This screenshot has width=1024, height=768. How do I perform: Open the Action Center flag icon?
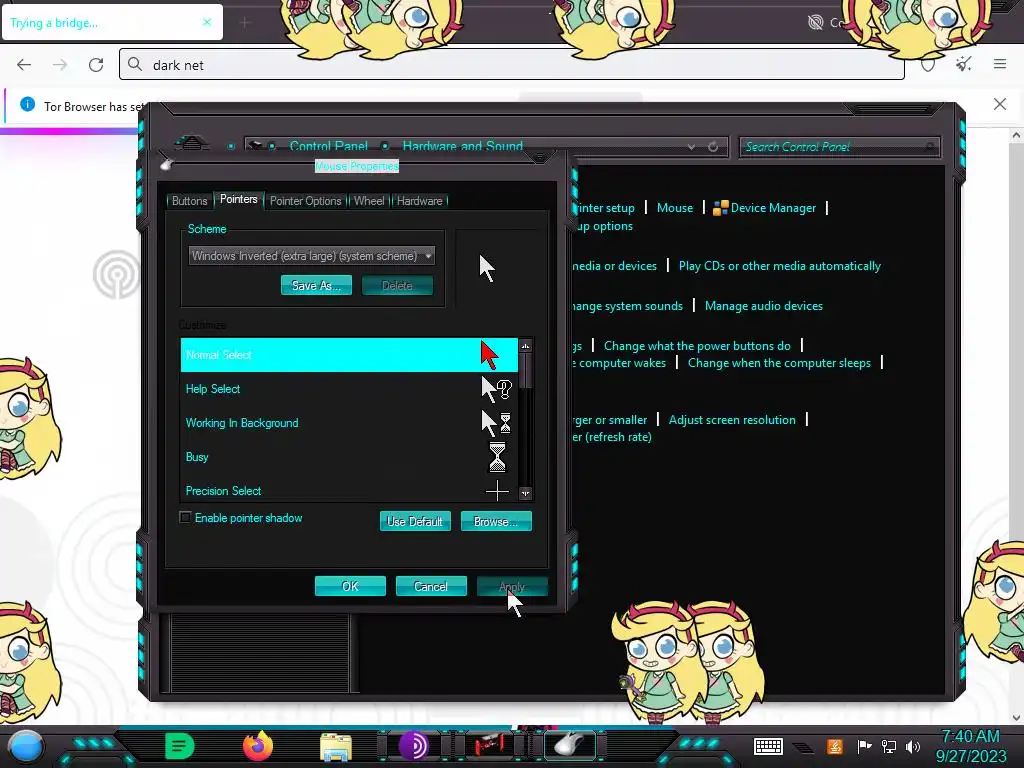coord(865,746)
